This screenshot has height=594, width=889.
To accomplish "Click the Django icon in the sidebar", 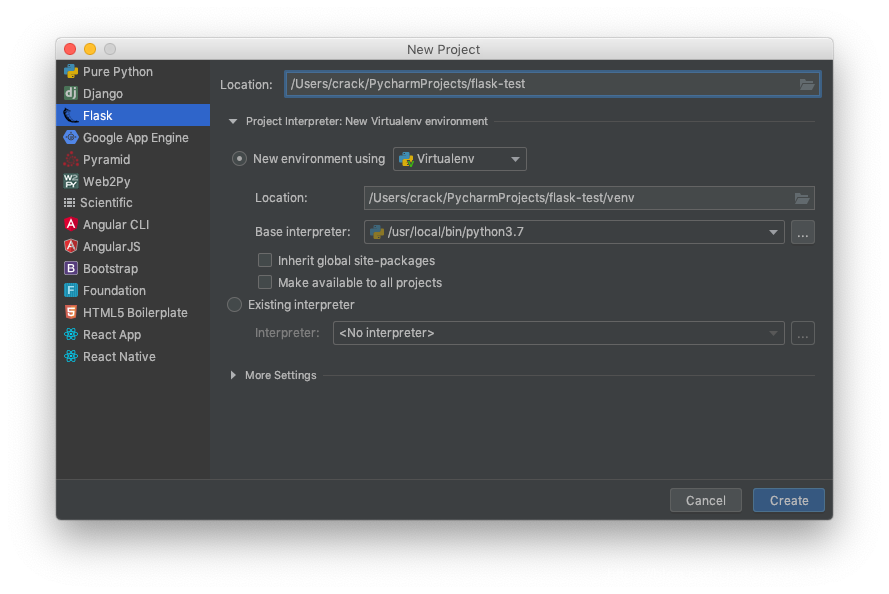I will 71,93.
